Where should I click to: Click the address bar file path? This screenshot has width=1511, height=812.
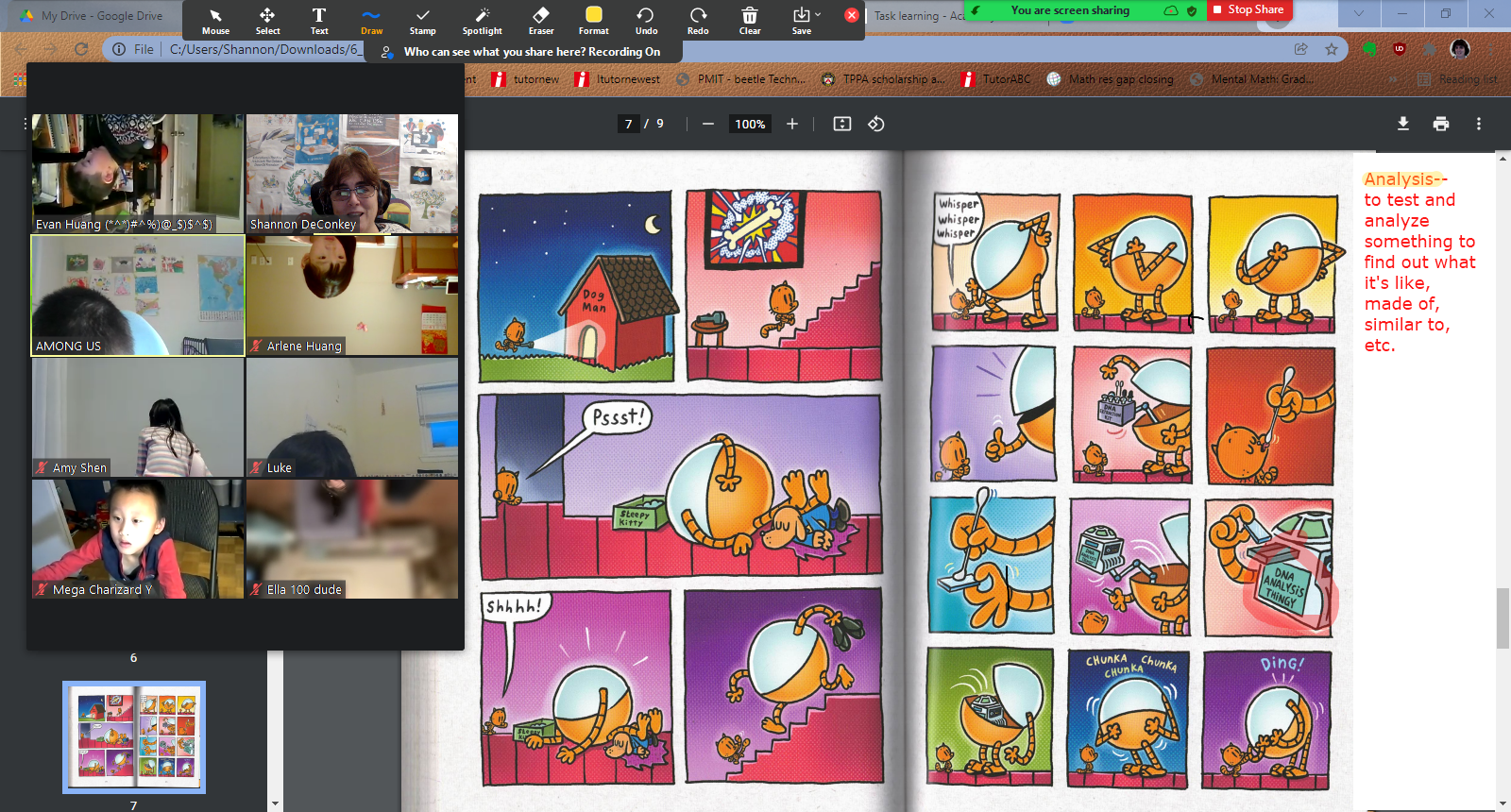264,49
